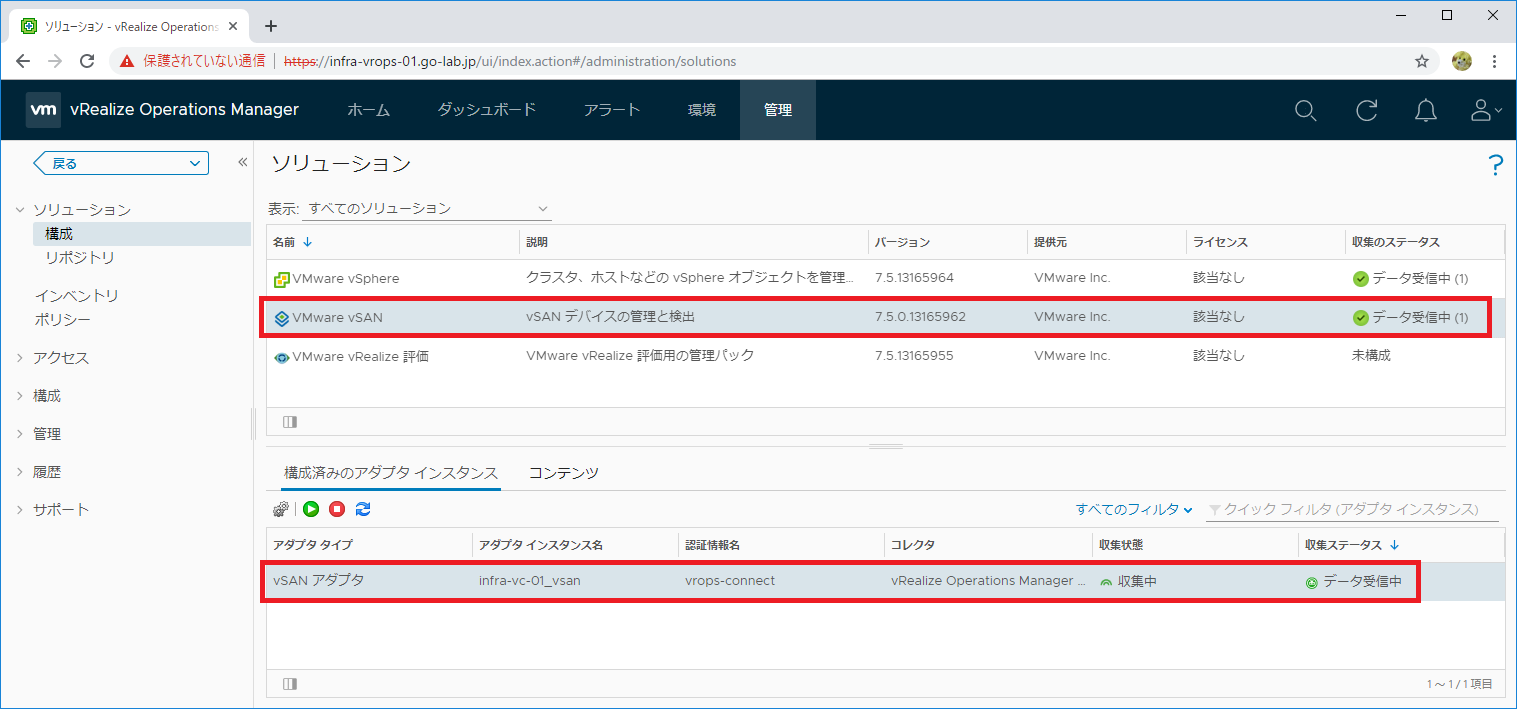Click the VMware vSAN solution icon
This screenshot has width=1517, height=709.
(x=282, y=318)
